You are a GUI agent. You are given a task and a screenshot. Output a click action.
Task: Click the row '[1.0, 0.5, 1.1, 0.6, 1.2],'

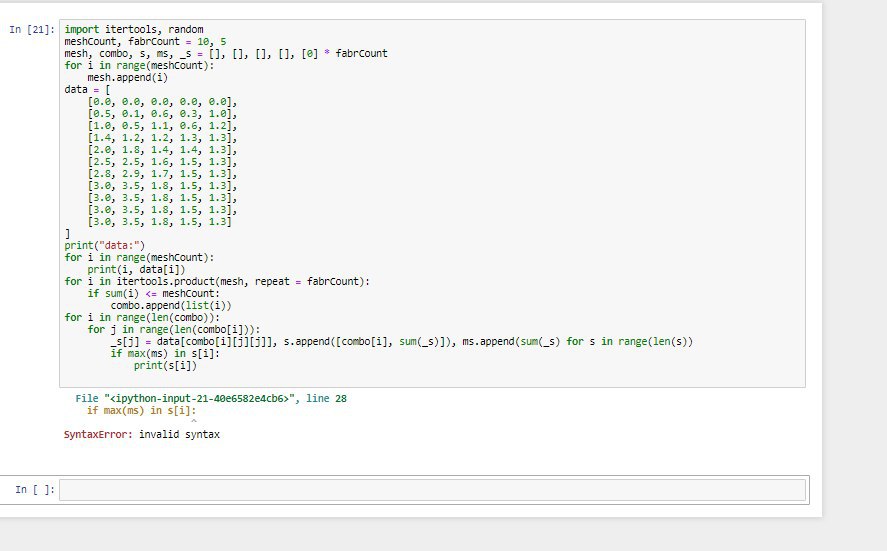[162, 126]
